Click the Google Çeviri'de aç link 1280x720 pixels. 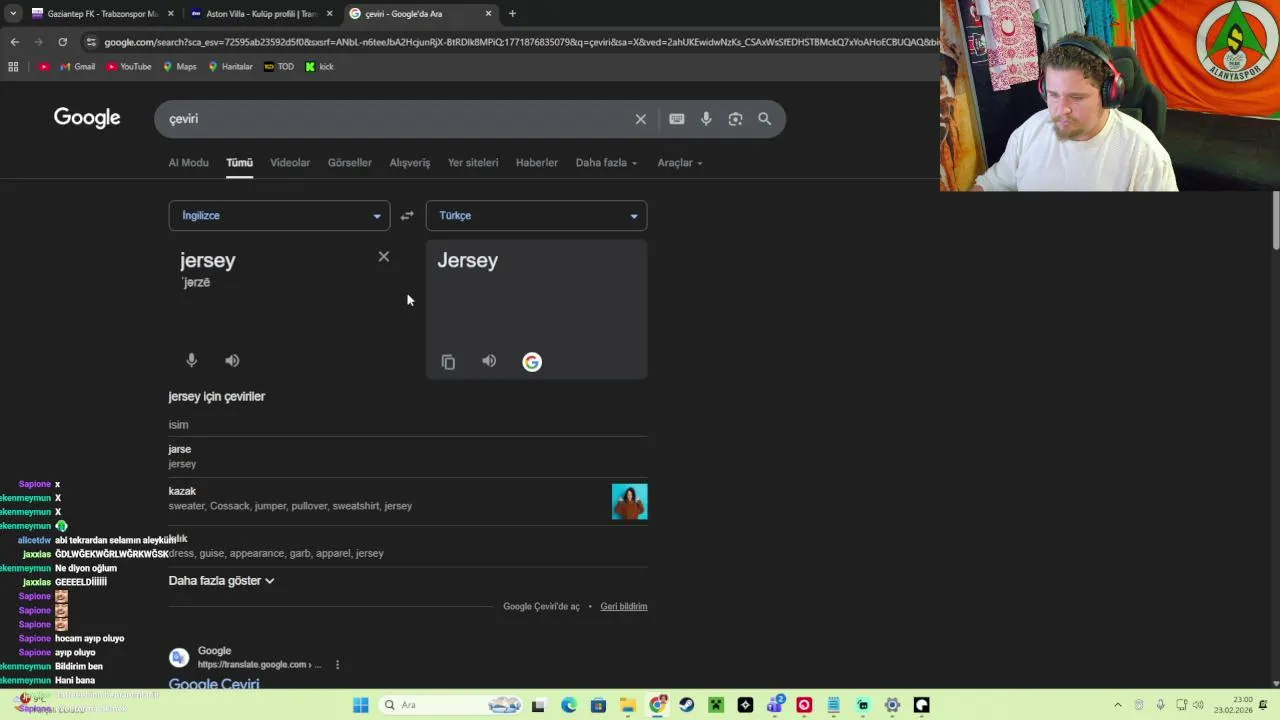click(541, 607)
